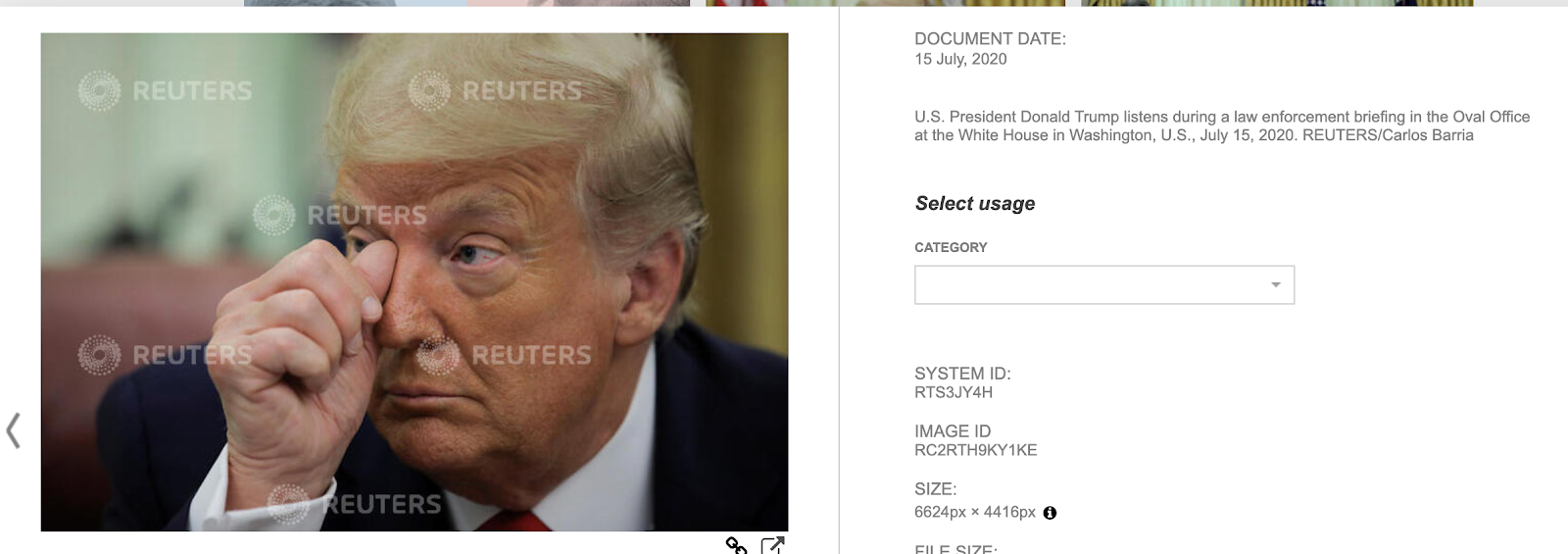Image resolution: width=1568 pixels, height=554 pixels.
Task: Open the photo in a new window icon
Action: tap(772, 545)
